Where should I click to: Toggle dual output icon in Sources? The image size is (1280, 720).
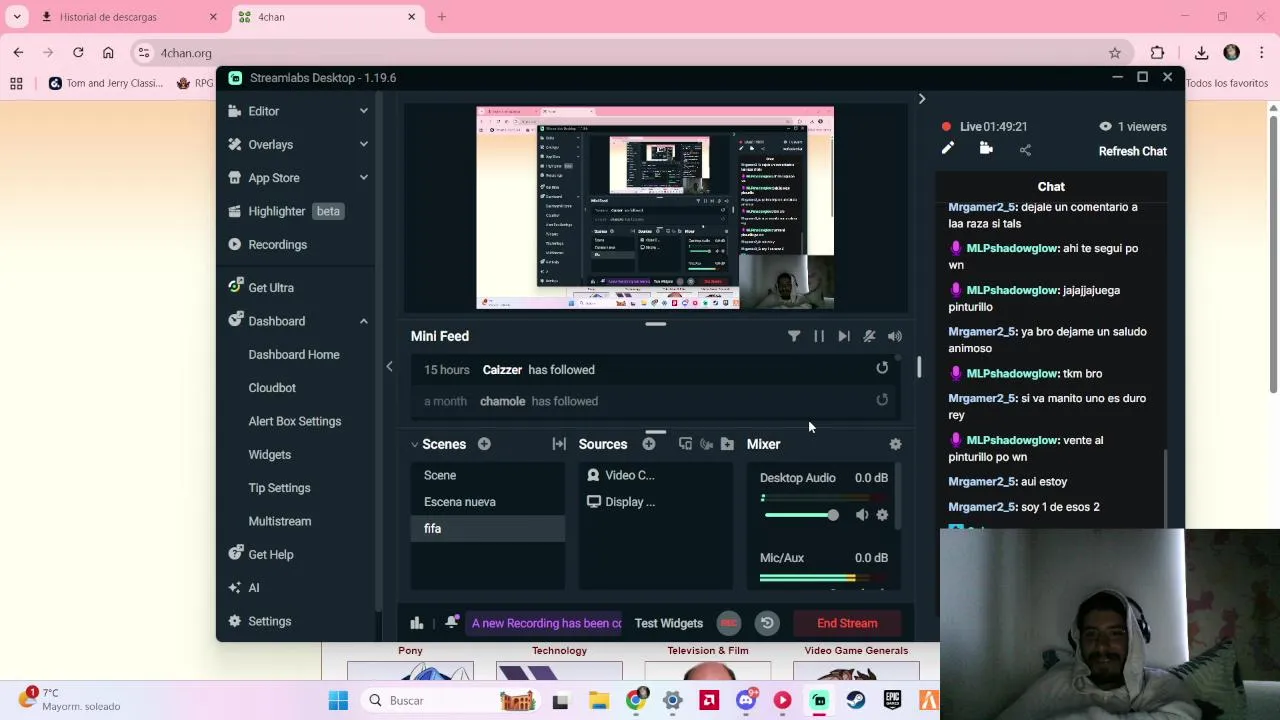coord(685,444)
